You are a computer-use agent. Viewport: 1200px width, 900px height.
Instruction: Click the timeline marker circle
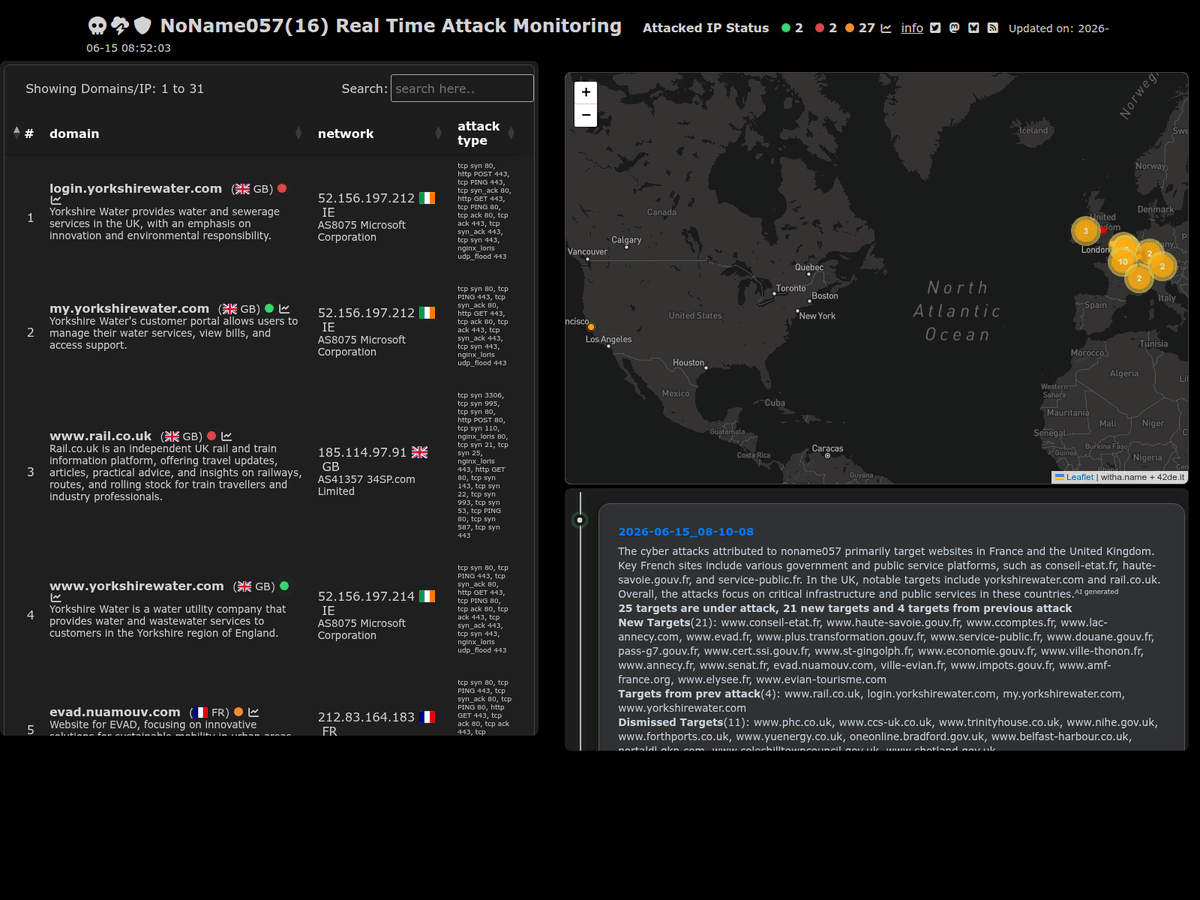579,520
